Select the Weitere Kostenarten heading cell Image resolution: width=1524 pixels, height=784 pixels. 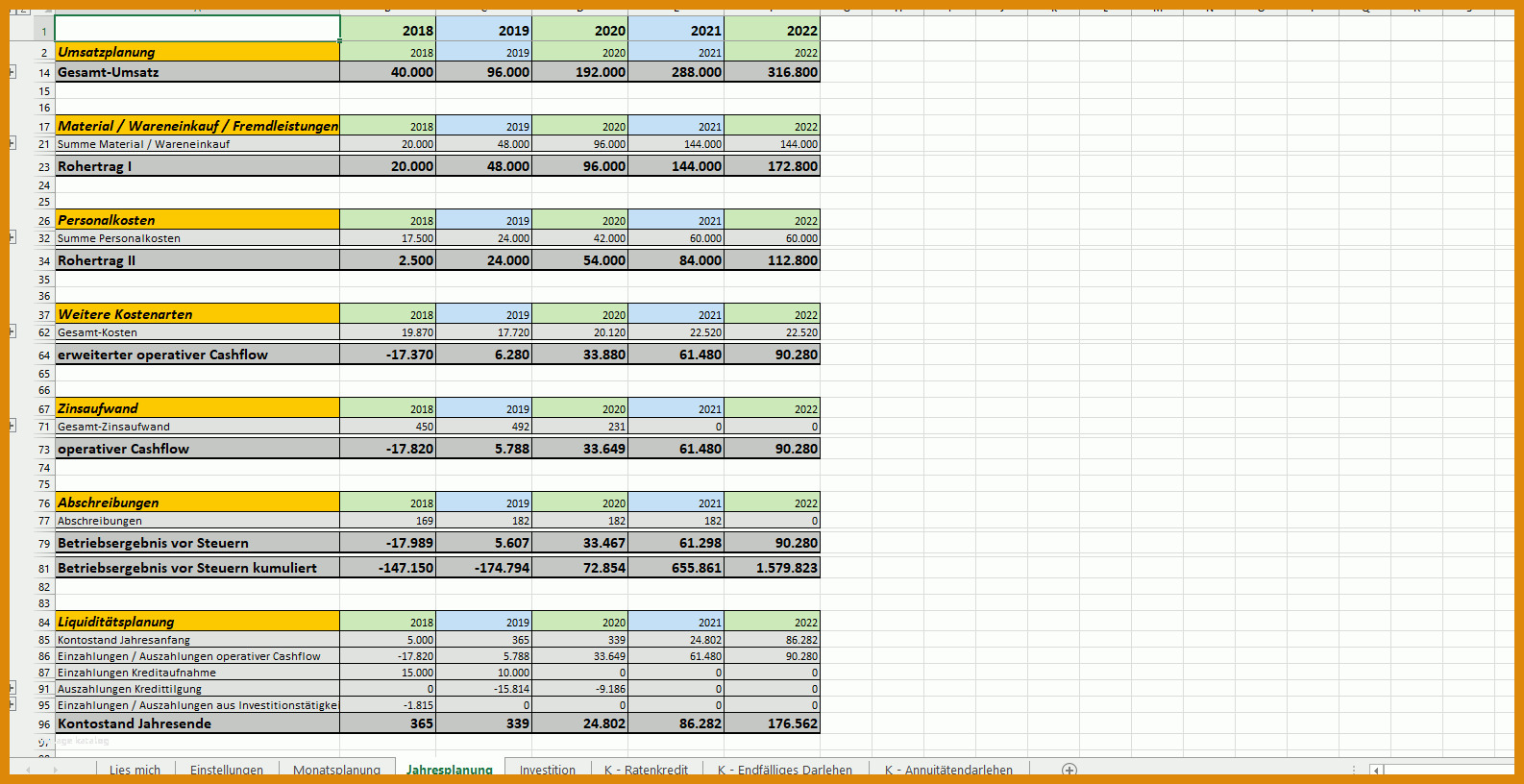coord(197,314)
